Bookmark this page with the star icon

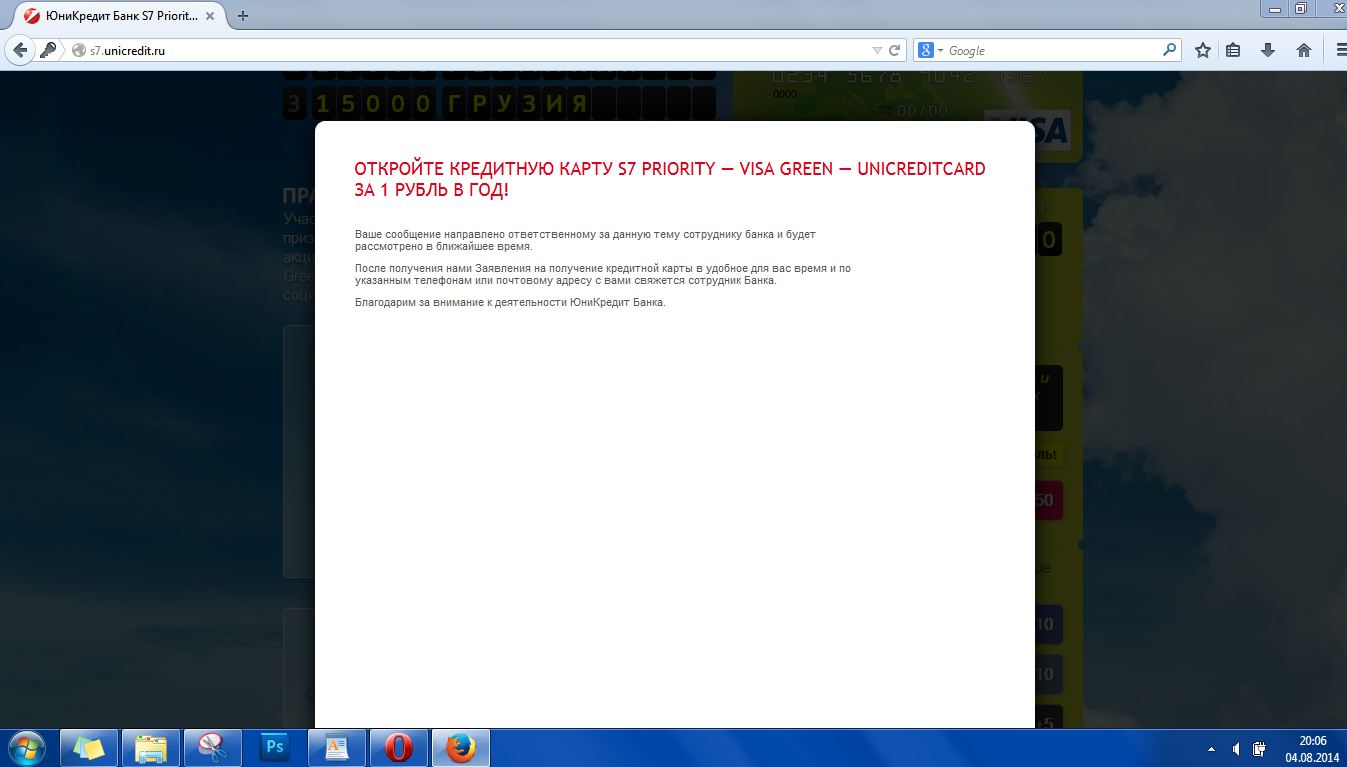coord(1203,50)
